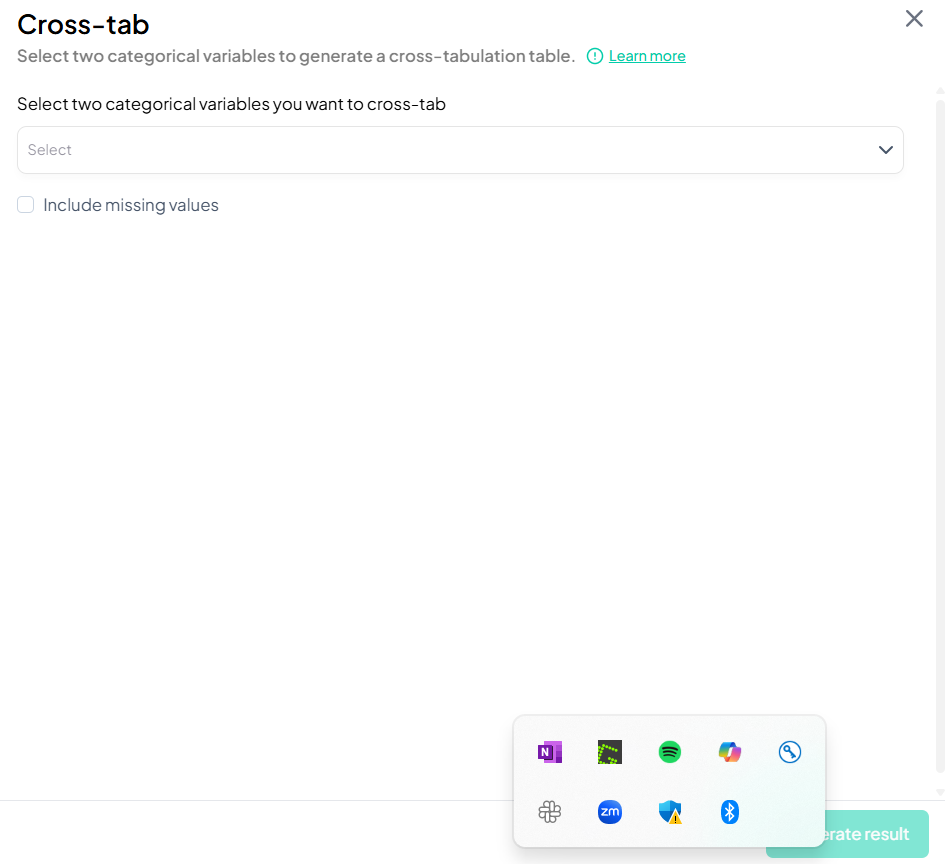Screen dimensions: 945x864
Task: Open the Learn more link
Action: tap(647, 56)
